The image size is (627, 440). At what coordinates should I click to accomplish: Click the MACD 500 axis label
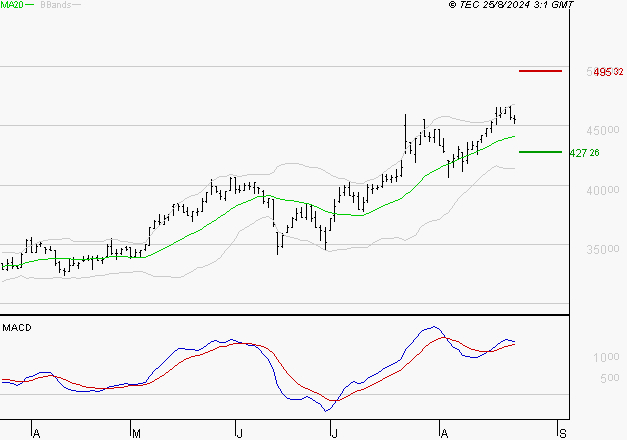(610, 378)
